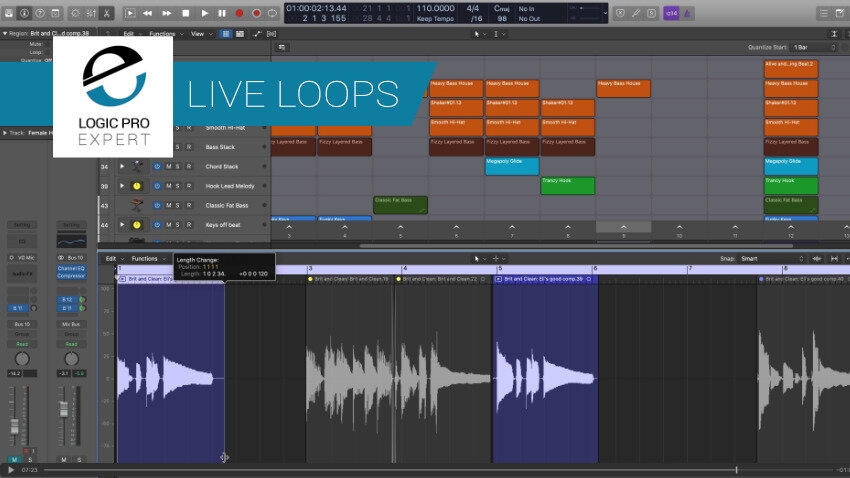Mute the Chord Stack track
Viewport: 850px width, 478px height.
(x=169, y=166)
